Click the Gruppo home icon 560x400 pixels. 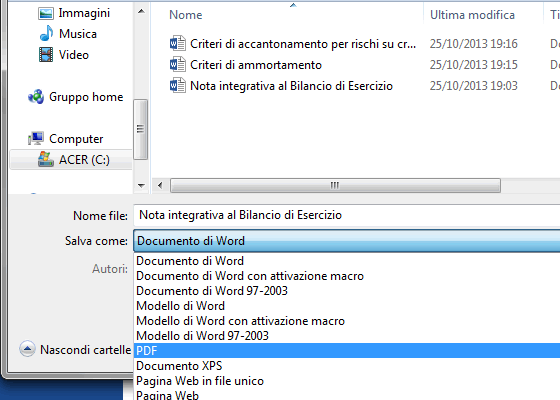click(x=36, y=97)
